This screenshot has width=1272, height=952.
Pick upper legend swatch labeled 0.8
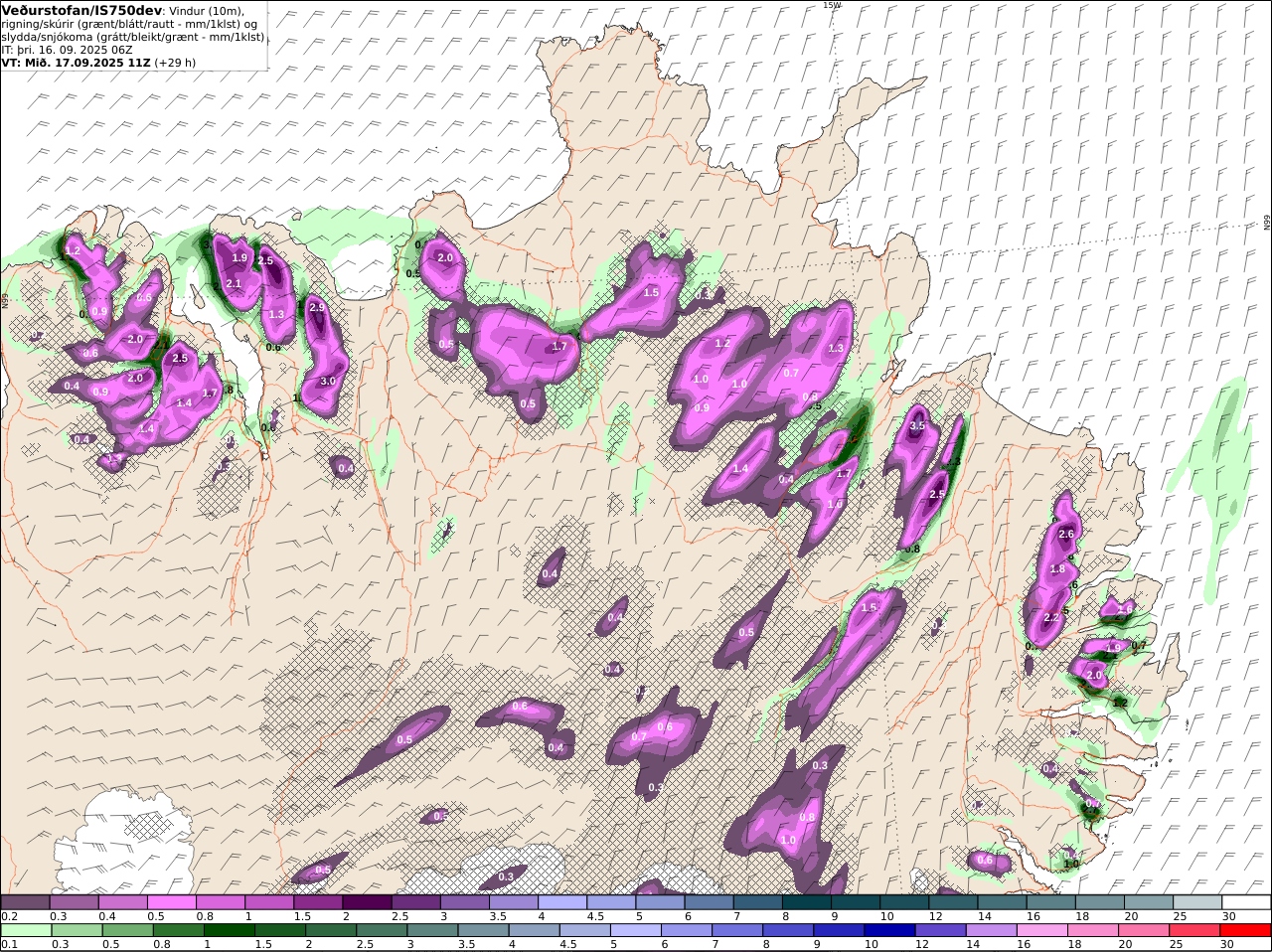click(220, 902)
